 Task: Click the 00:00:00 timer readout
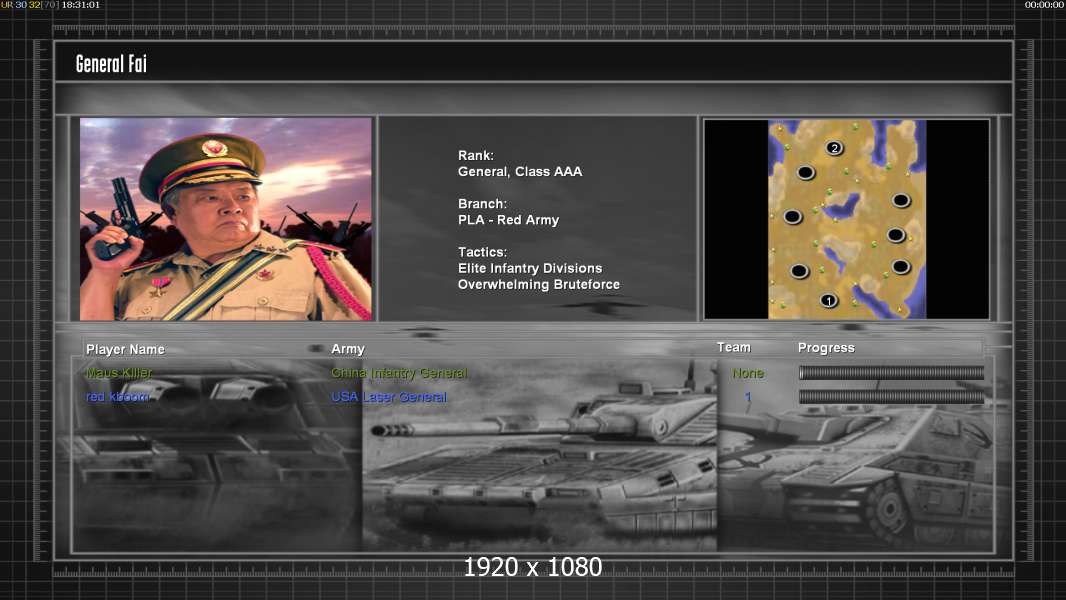coord(1044,5)
